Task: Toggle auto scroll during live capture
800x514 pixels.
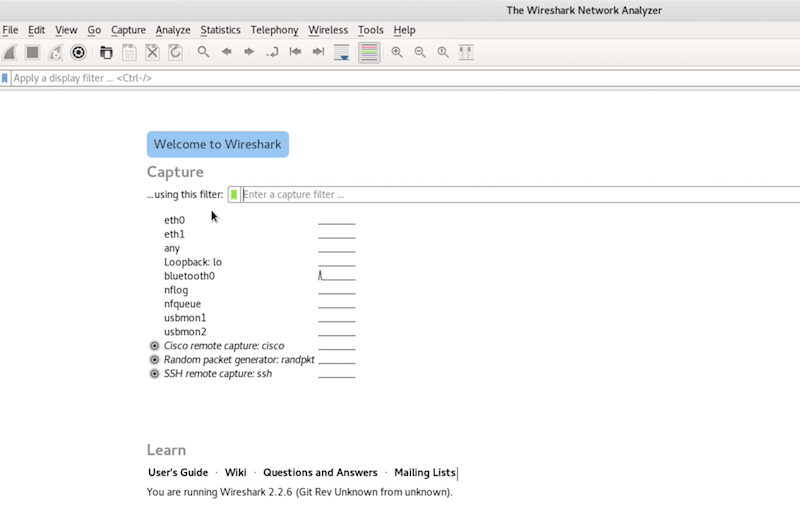Action: (341, 52)
